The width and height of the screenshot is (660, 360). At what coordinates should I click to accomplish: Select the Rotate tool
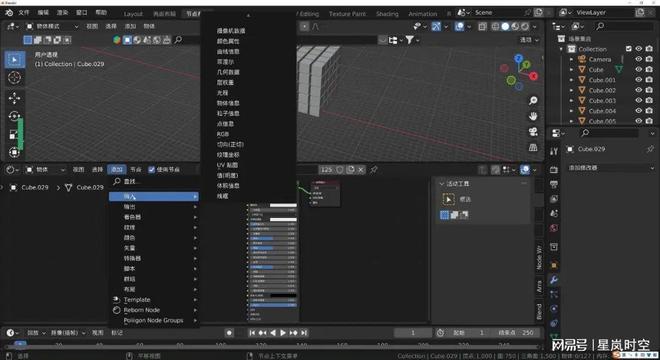pos(14,116)
